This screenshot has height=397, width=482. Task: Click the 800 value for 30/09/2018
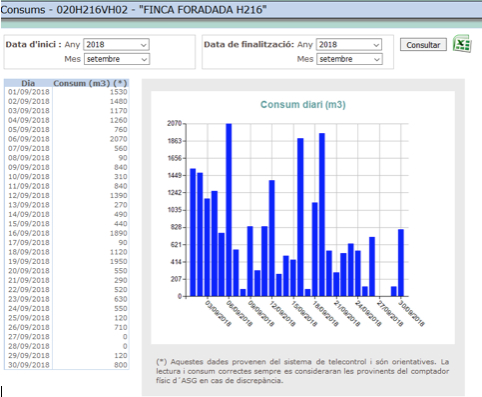tap(121, 365)
